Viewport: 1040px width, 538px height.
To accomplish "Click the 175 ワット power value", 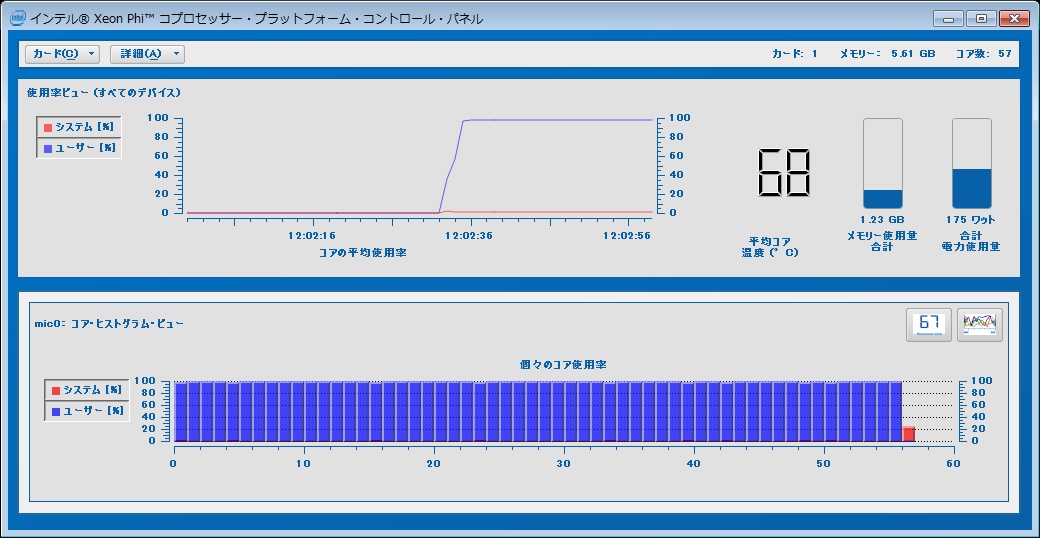I will (971, 220).
